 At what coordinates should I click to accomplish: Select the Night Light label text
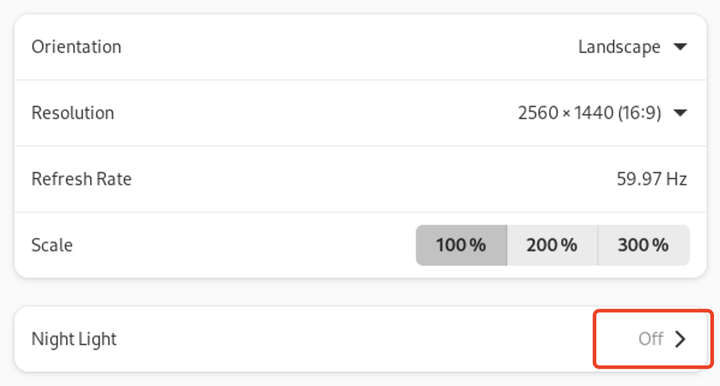click(74, 339)
